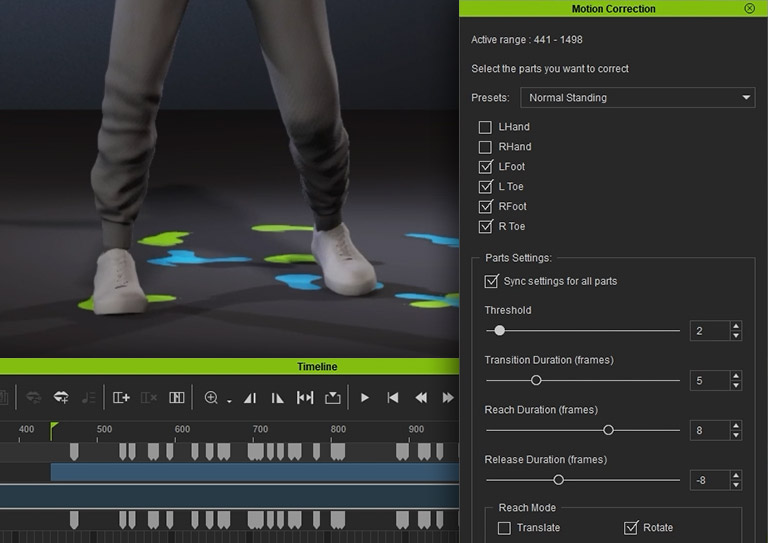Toggle Sync settings for all parts
Screen dimensions: 768x543
click(491, 281)
